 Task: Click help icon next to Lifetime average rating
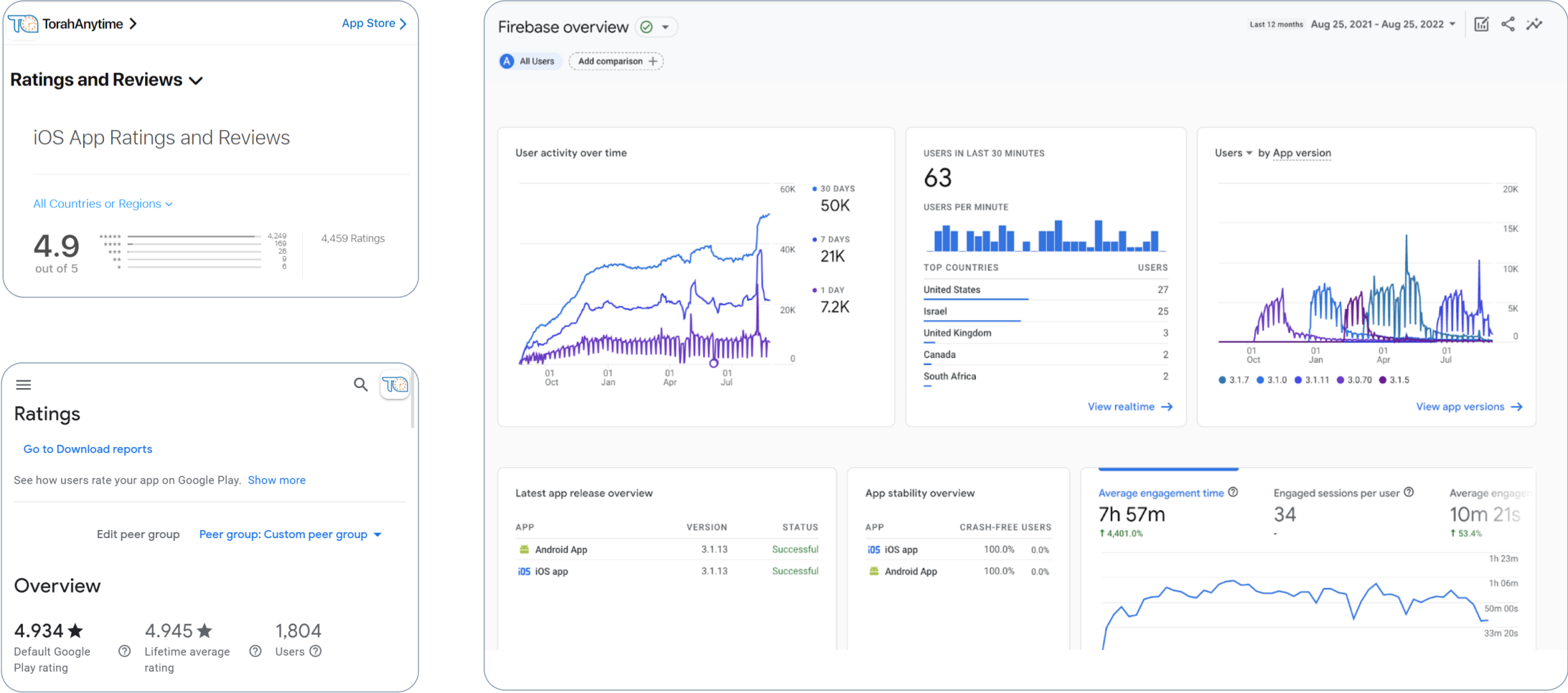[x=255, y=651]
